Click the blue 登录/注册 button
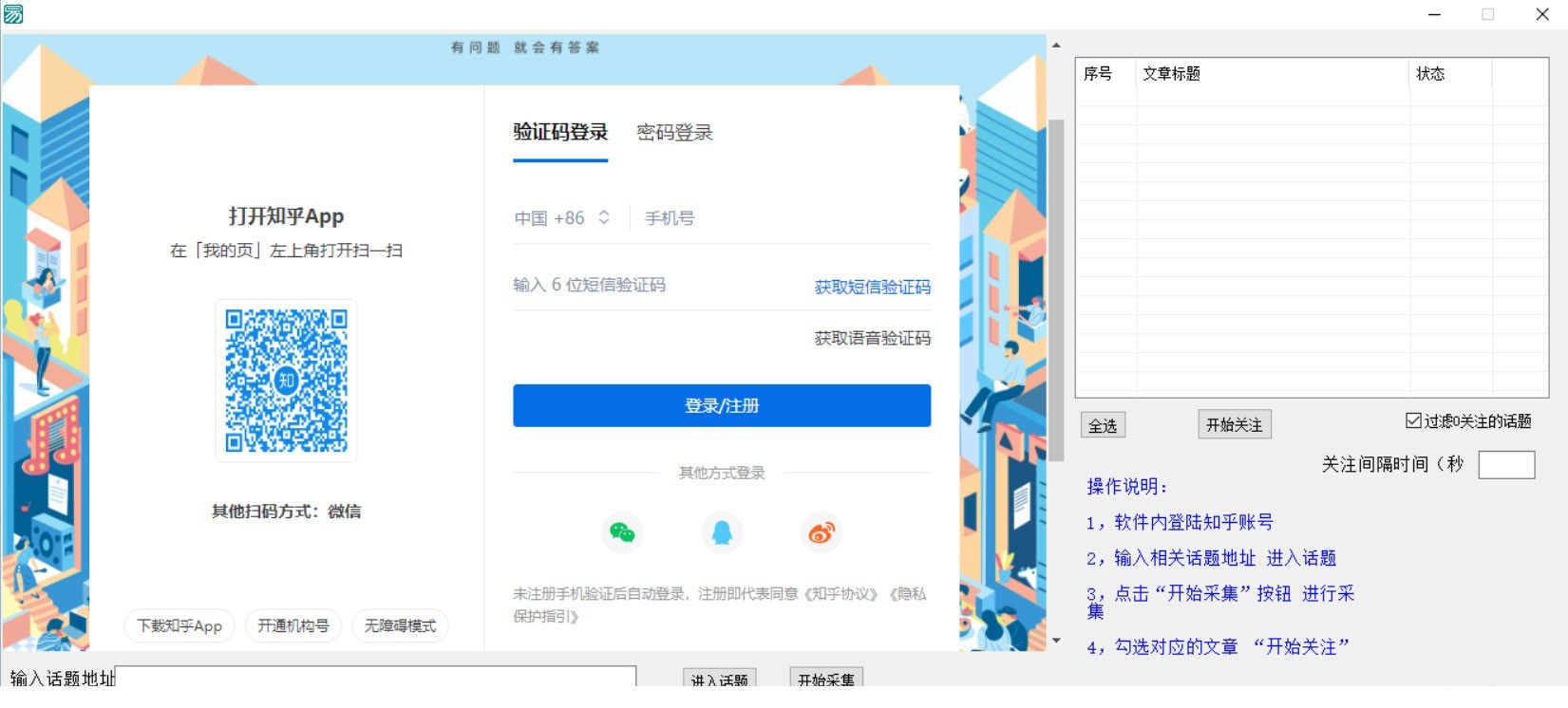Image resolution: width=1568 pixels, height=708 pixels. pos(722,405)
